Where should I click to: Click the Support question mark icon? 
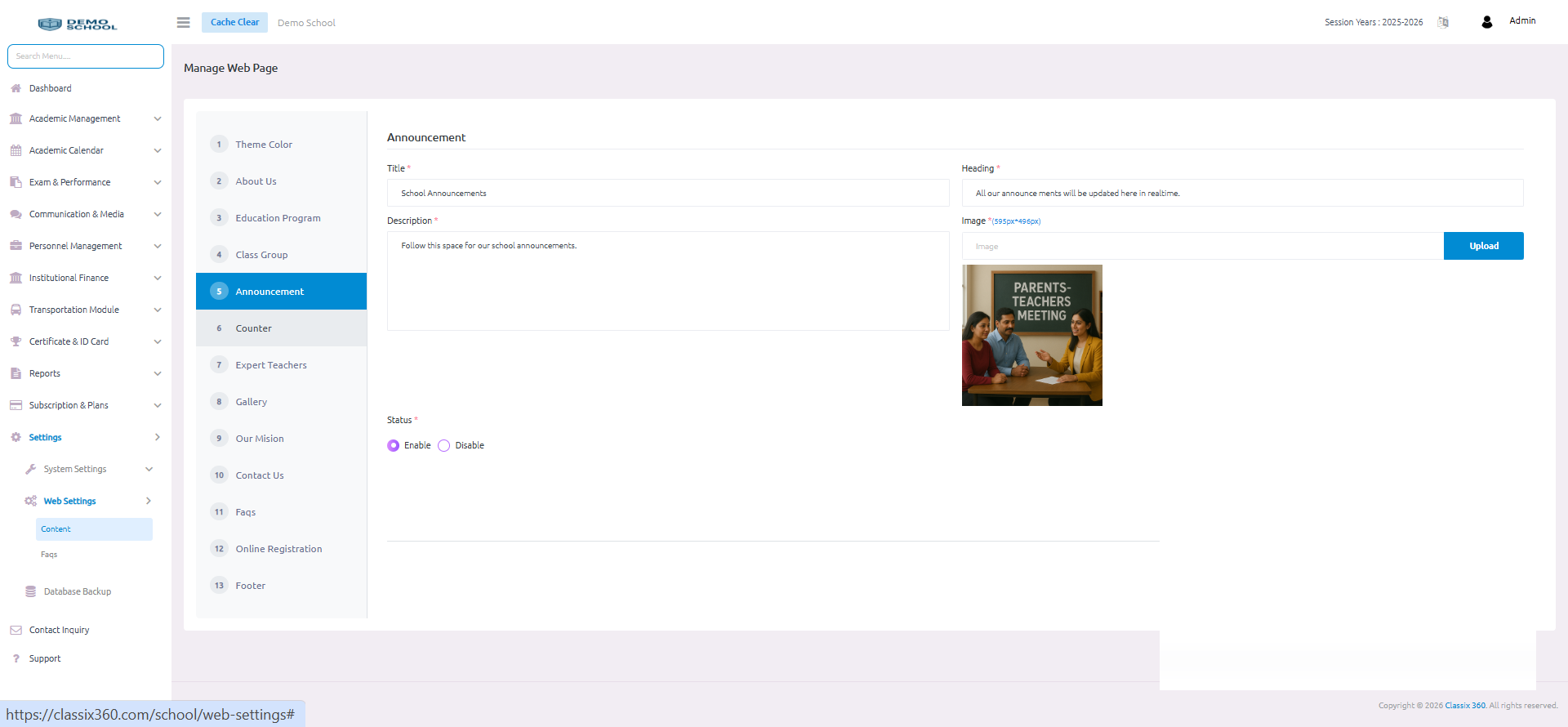16,658
